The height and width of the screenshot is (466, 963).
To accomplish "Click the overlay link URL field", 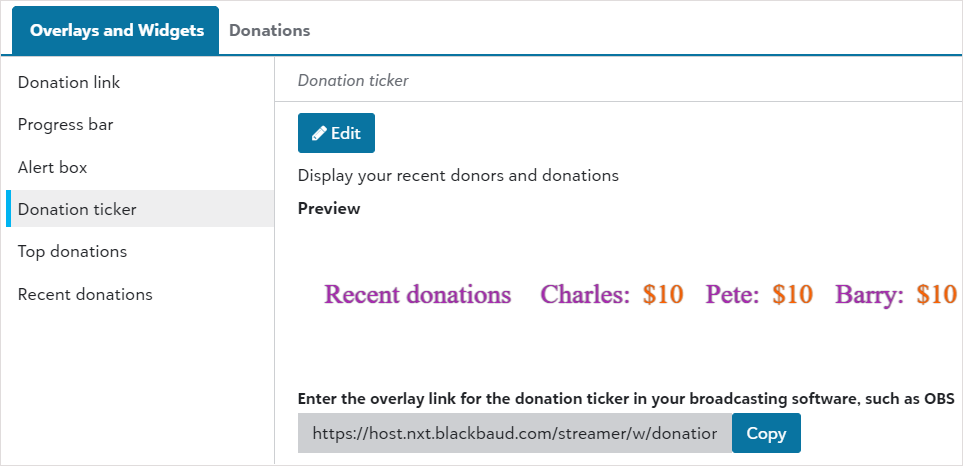I will pyautogui.click(x=515, y=433).
